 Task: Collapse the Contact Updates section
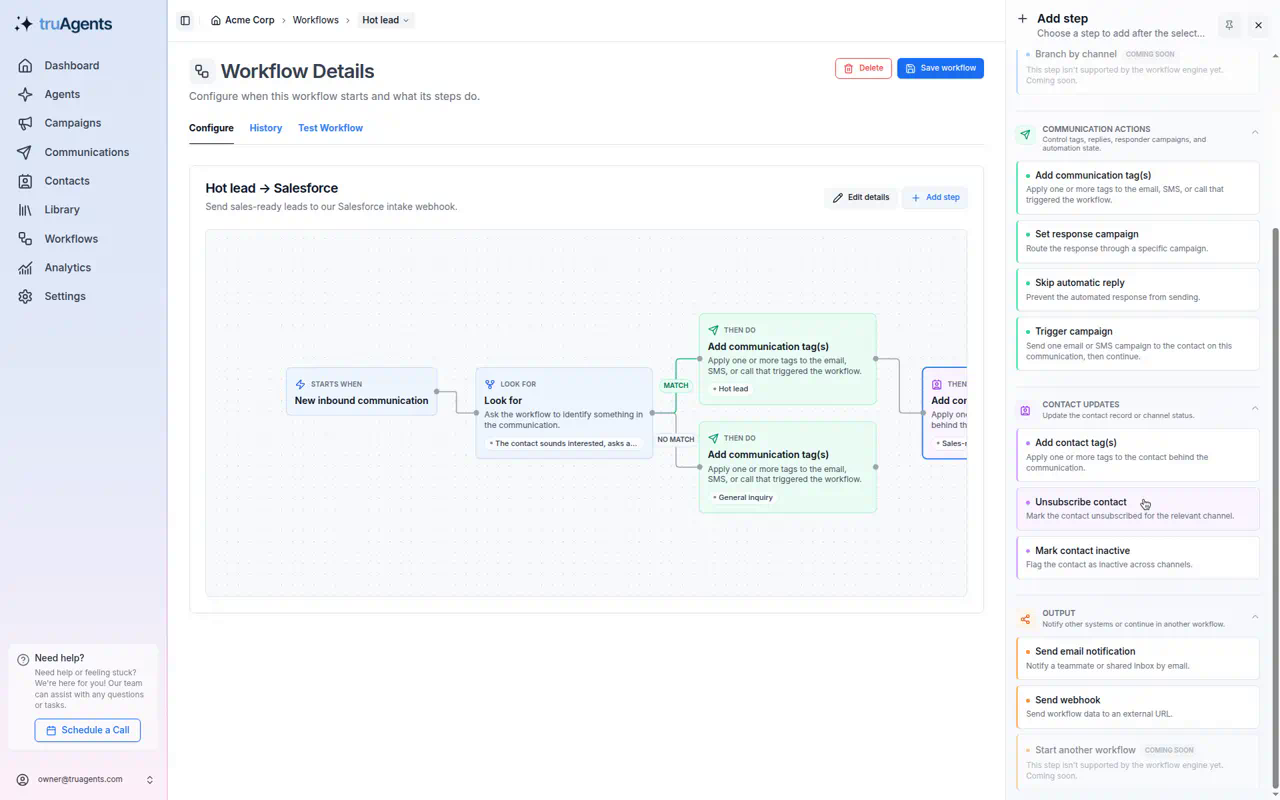pos(1255,408)
